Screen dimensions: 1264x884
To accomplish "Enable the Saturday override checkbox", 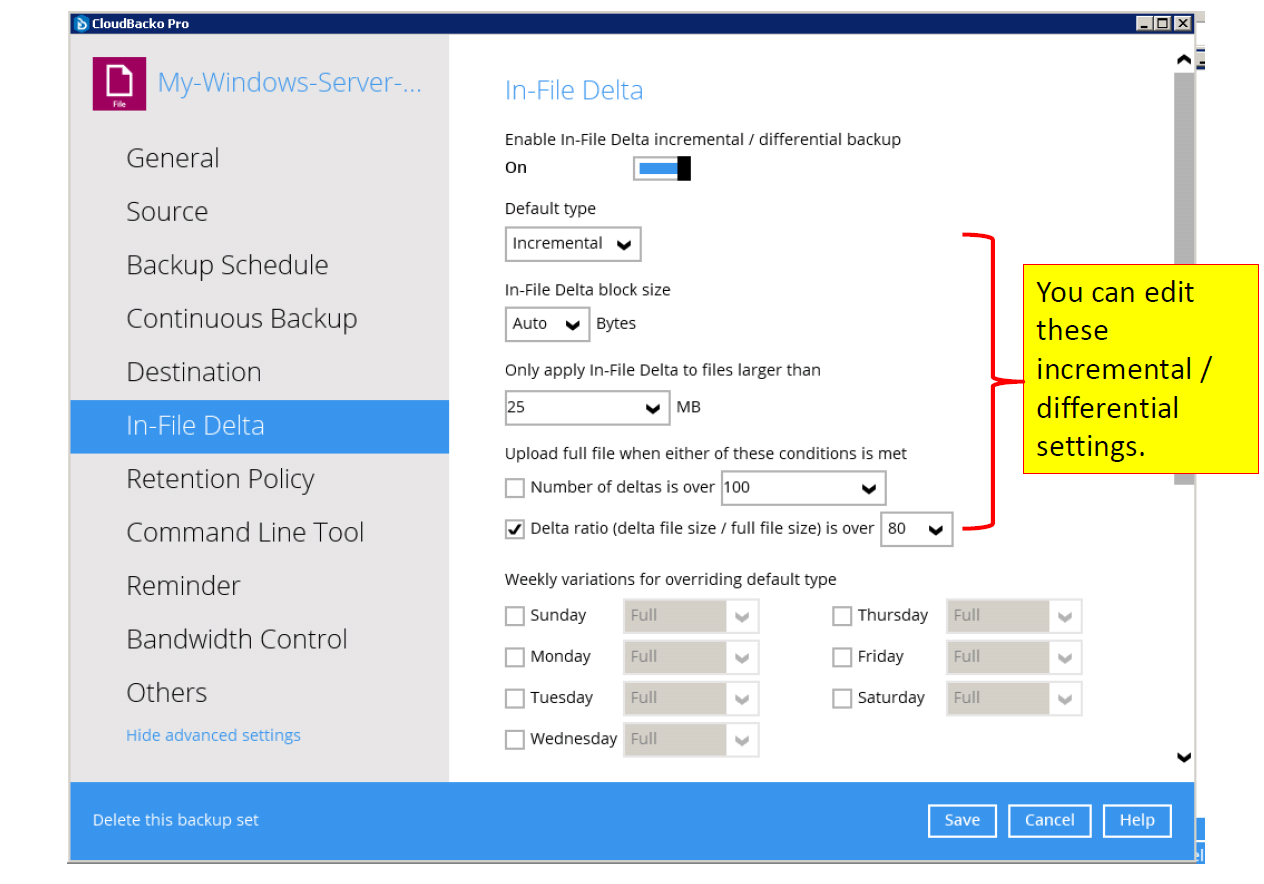I will pos(842,698).
